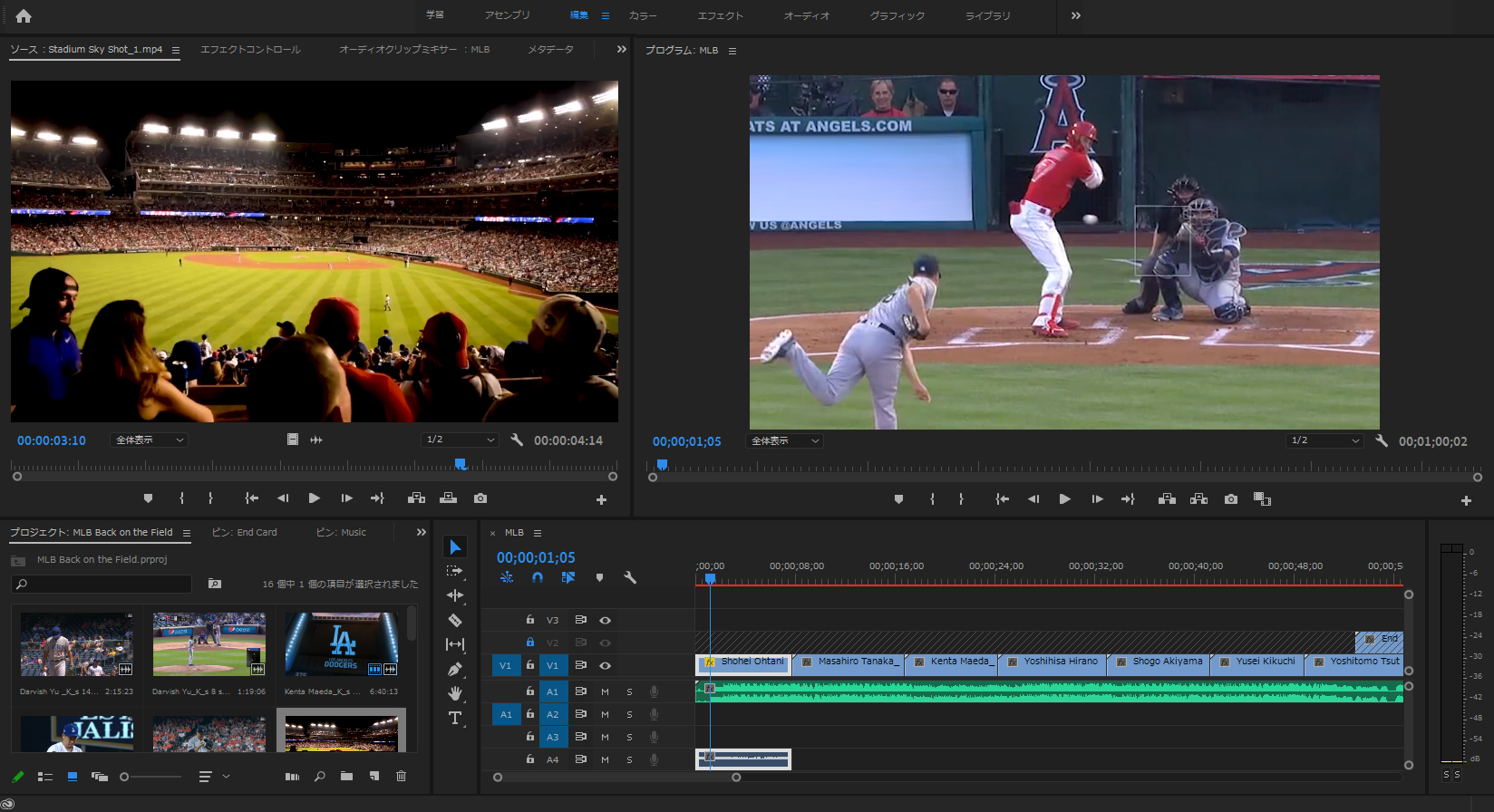Toggle A1 source patching button
The image size is (1494, 812).
click(x=506, y=714)
